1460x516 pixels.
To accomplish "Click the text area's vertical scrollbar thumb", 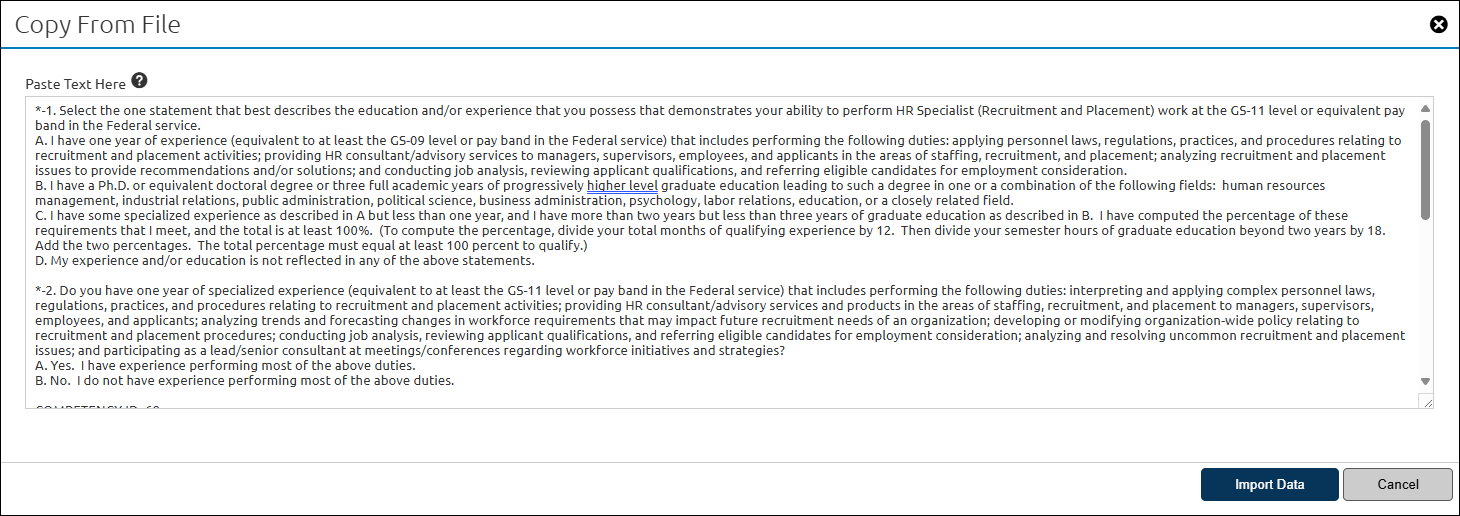I will [1425, 169].
